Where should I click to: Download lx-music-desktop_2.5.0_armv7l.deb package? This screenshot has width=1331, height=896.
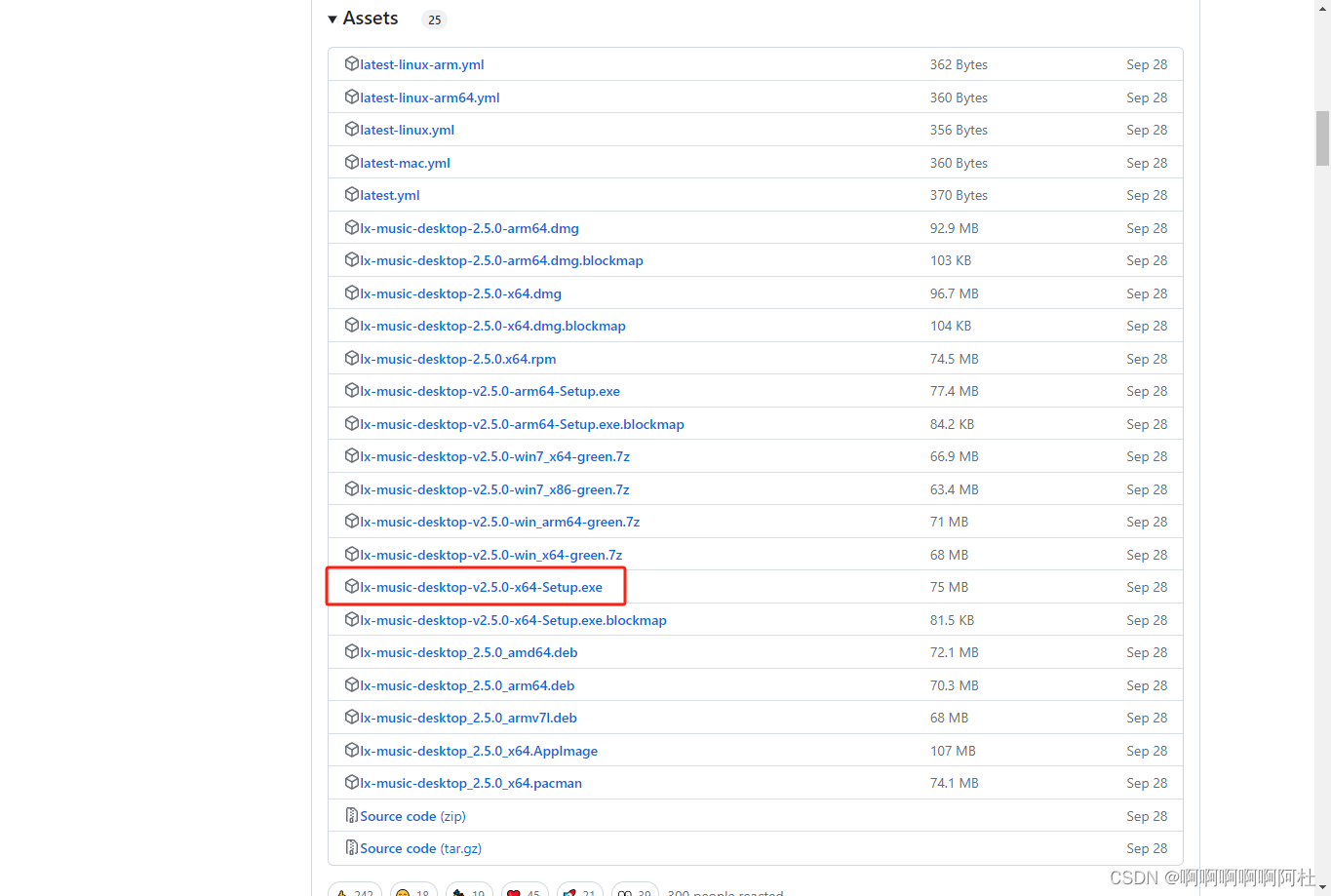(469, 718)
